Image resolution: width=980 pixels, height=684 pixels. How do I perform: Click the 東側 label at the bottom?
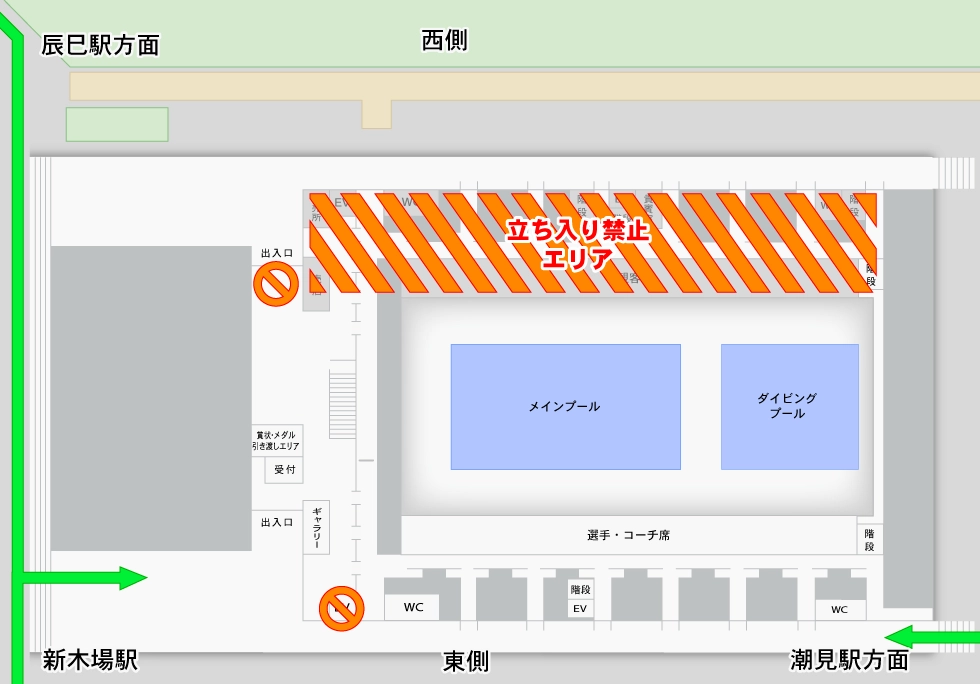(466, 662)
